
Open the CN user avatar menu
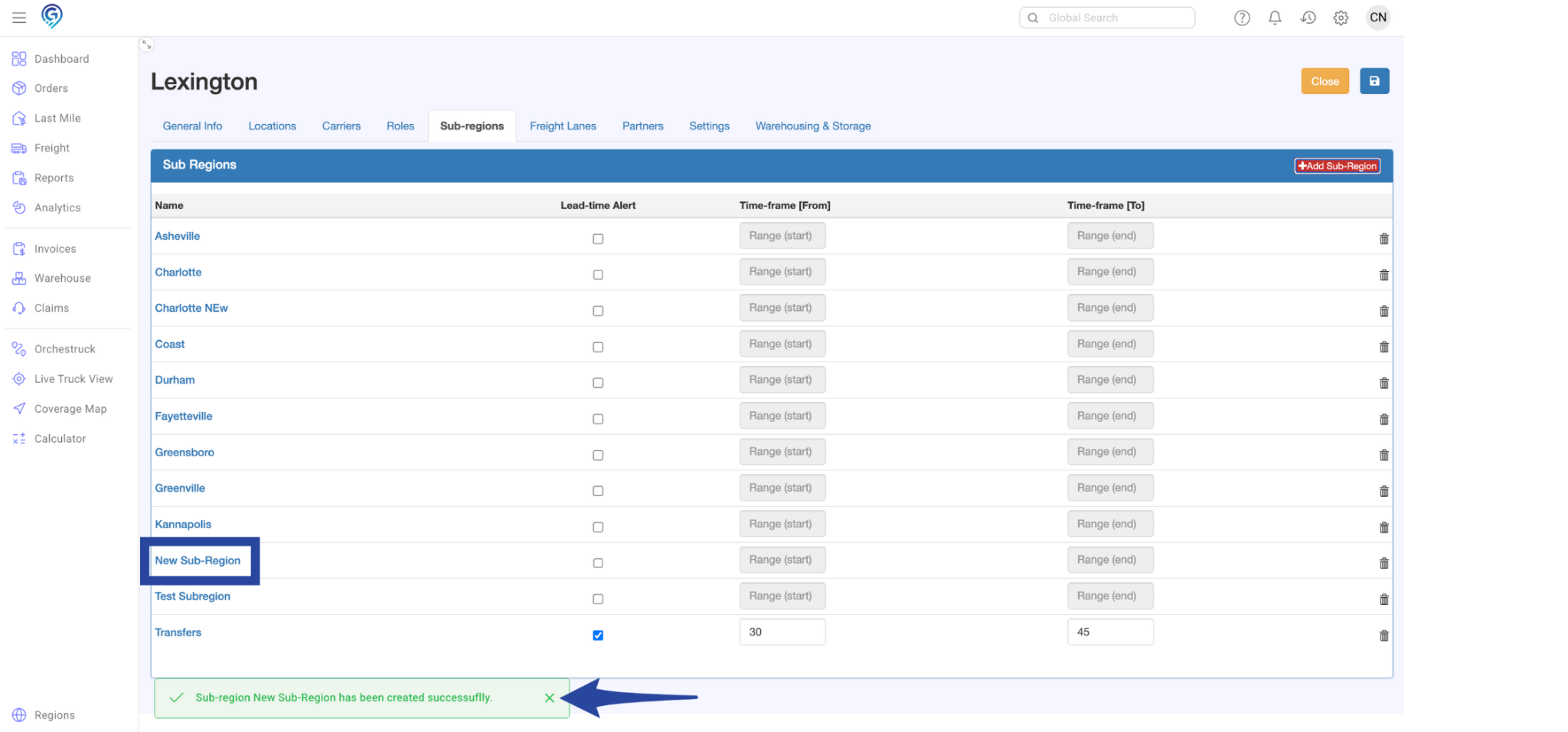(1377, 18)
